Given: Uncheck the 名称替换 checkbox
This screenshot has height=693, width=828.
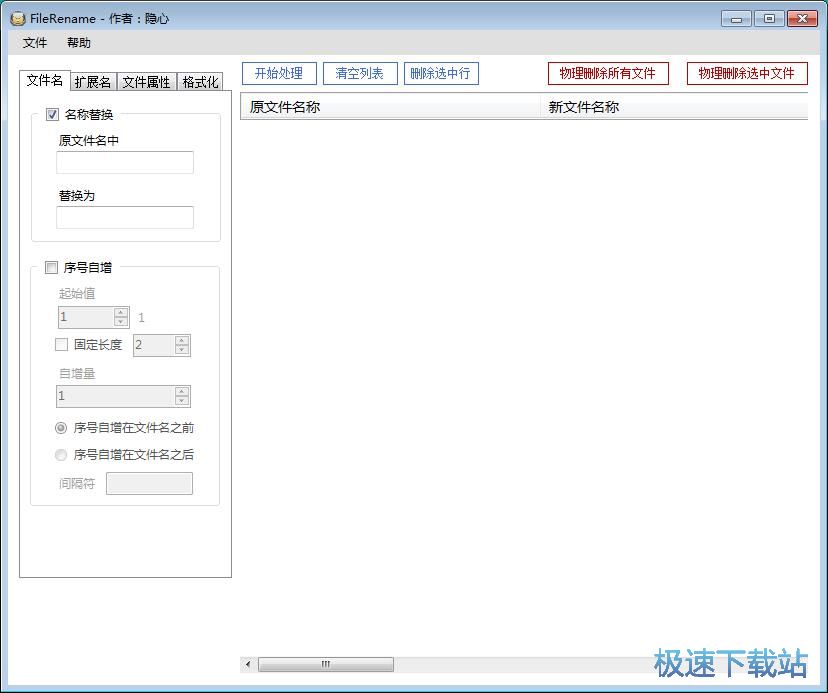Looking at the screenshot, I should [52, 115].
